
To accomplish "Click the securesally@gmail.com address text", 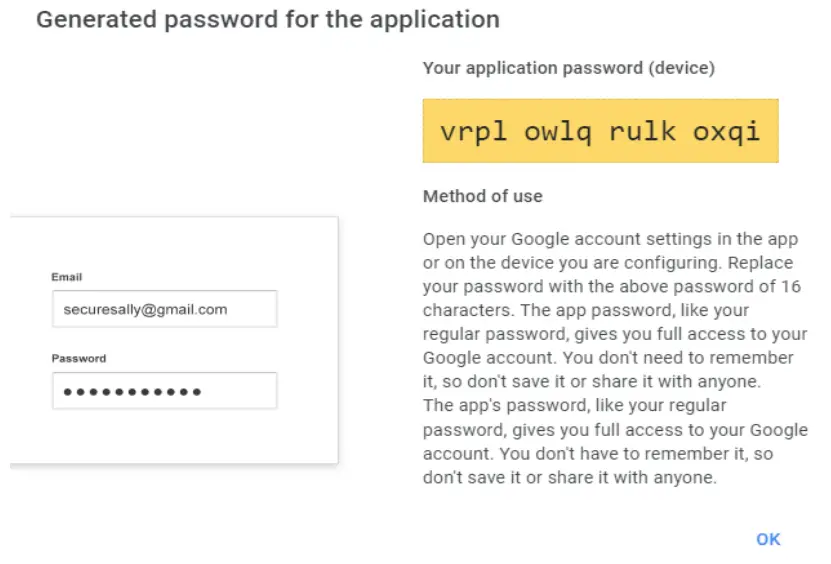I will (x=145, y=310).
